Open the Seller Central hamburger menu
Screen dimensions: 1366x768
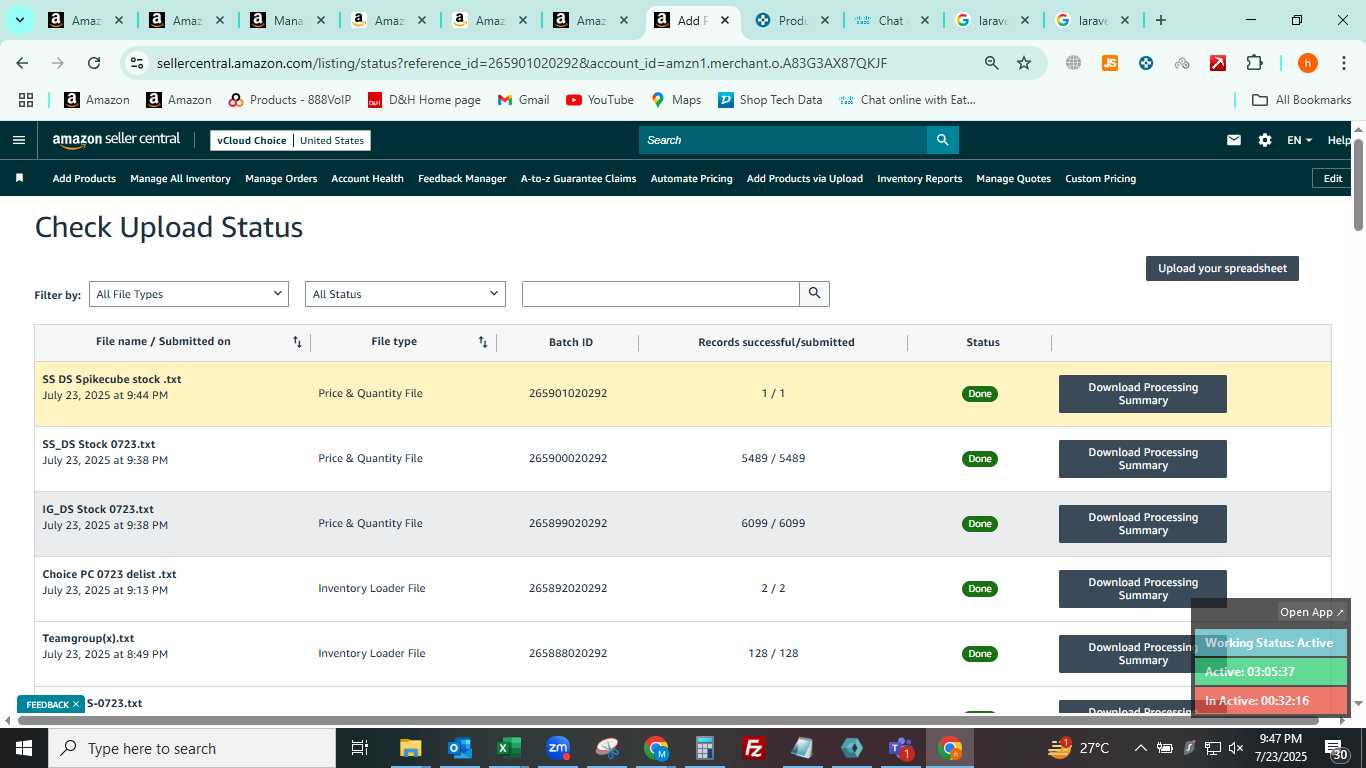point(18,140)
